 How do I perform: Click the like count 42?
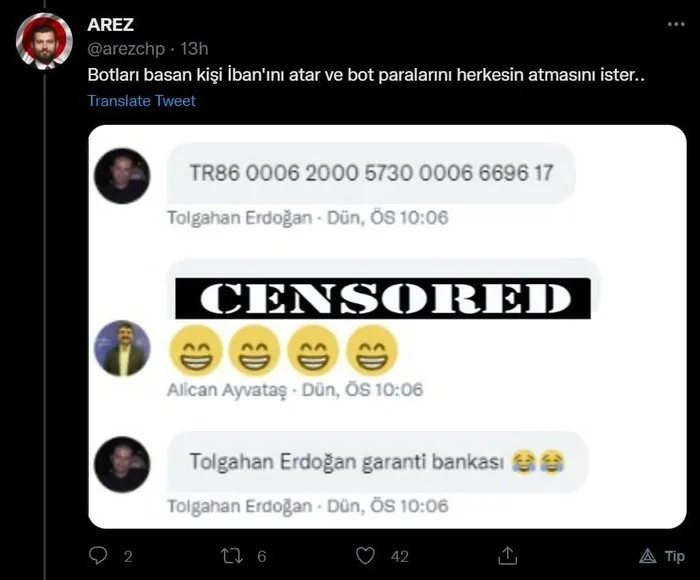pos(400,556)
